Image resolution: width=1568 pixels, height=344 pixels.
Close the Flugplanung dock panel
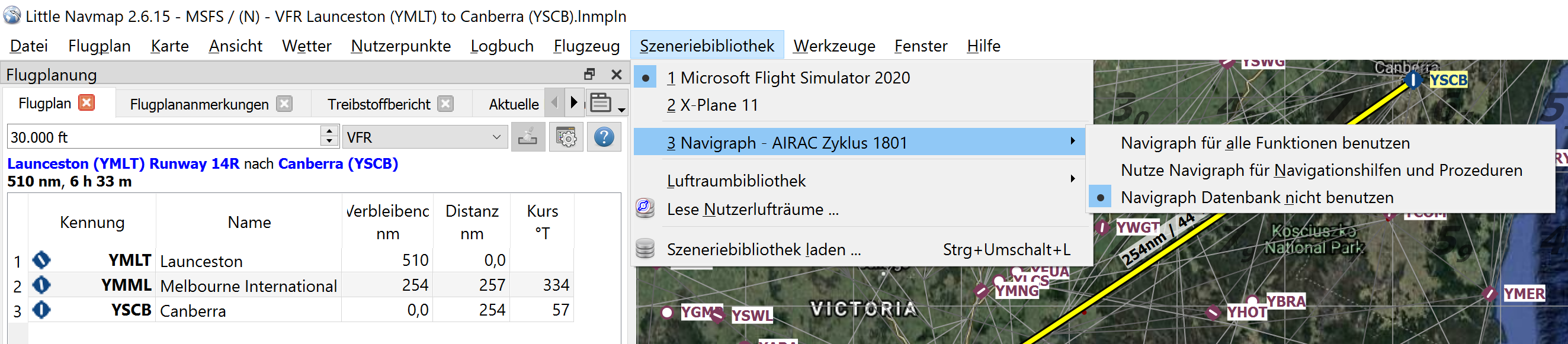coord(617,74)
